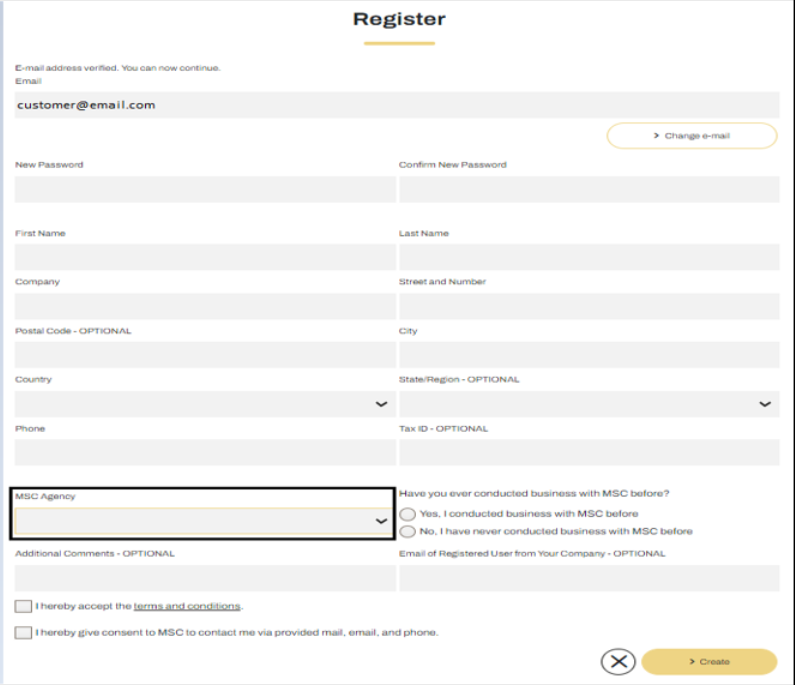Expand State/Region dropdown arrow
Viewport: 795px width, 685px height.
(x=765, y=404)
